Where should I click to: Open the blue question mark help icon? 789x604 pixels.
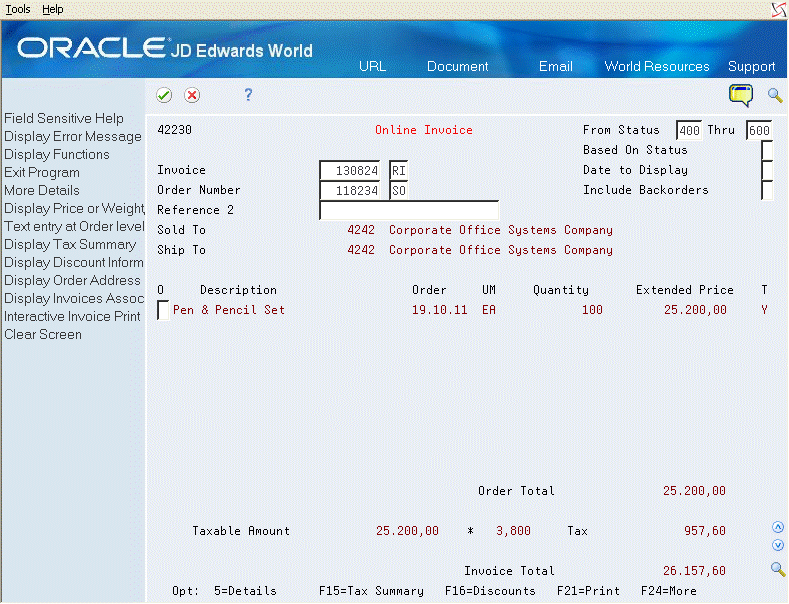click(x=248, y=94)
